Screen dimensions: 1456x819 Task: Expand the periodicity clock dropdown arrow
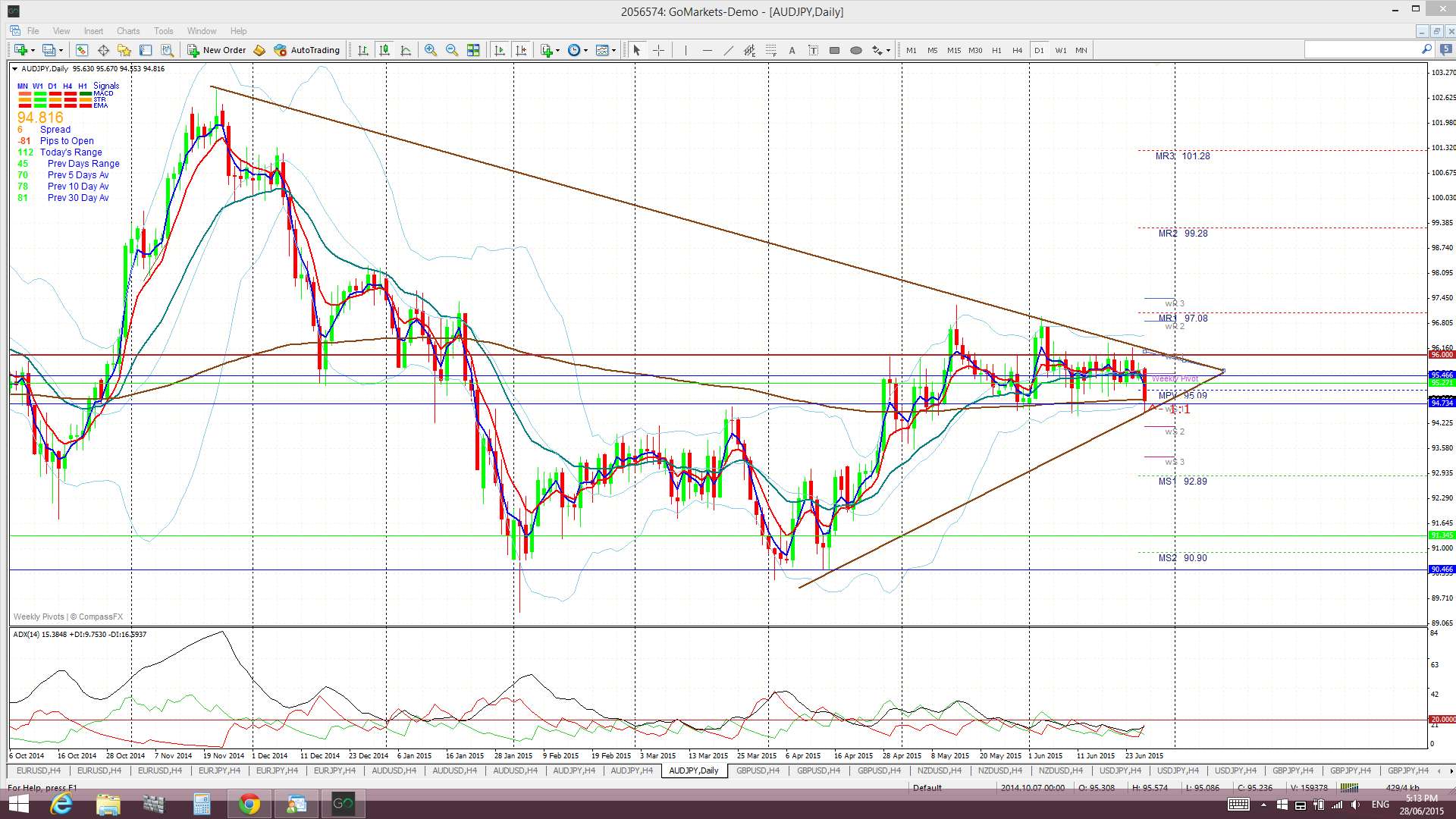[x=585, y=51]
